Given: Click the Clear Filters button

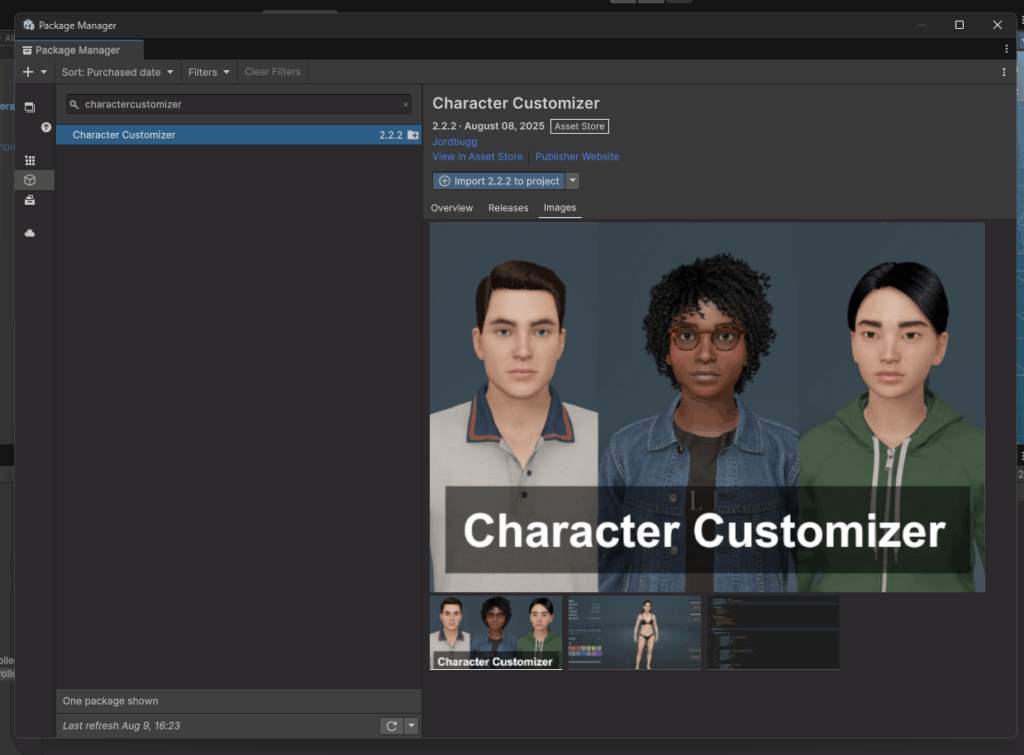Looking at the screenshot, I should 272,72.
